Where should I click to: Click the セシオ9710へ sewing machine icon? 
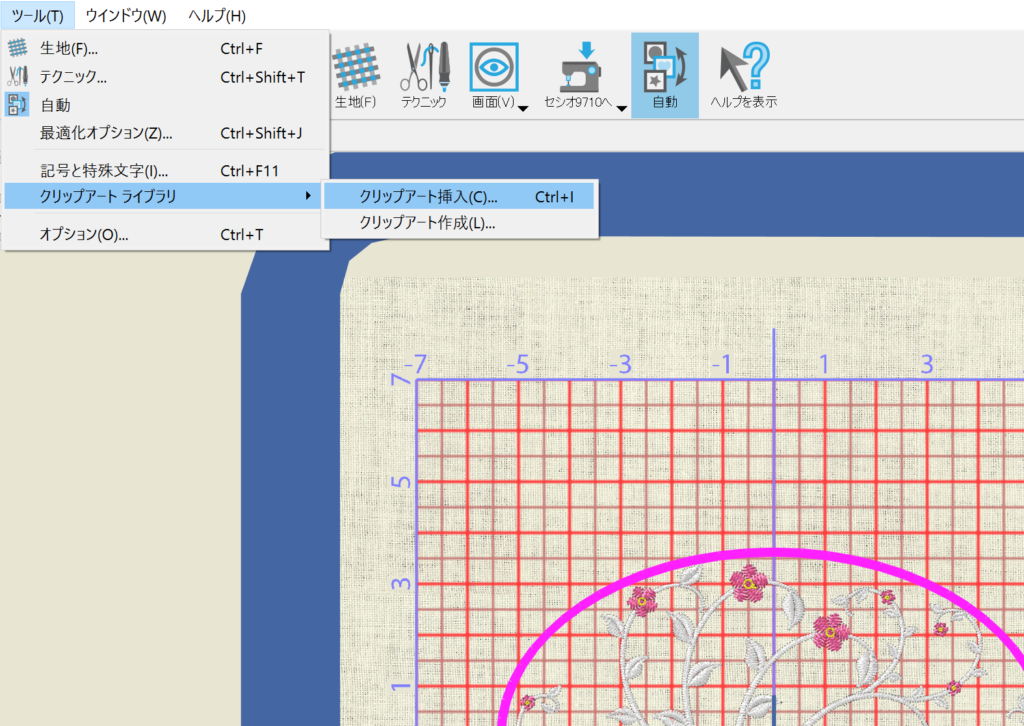click(x=585, y=68)
